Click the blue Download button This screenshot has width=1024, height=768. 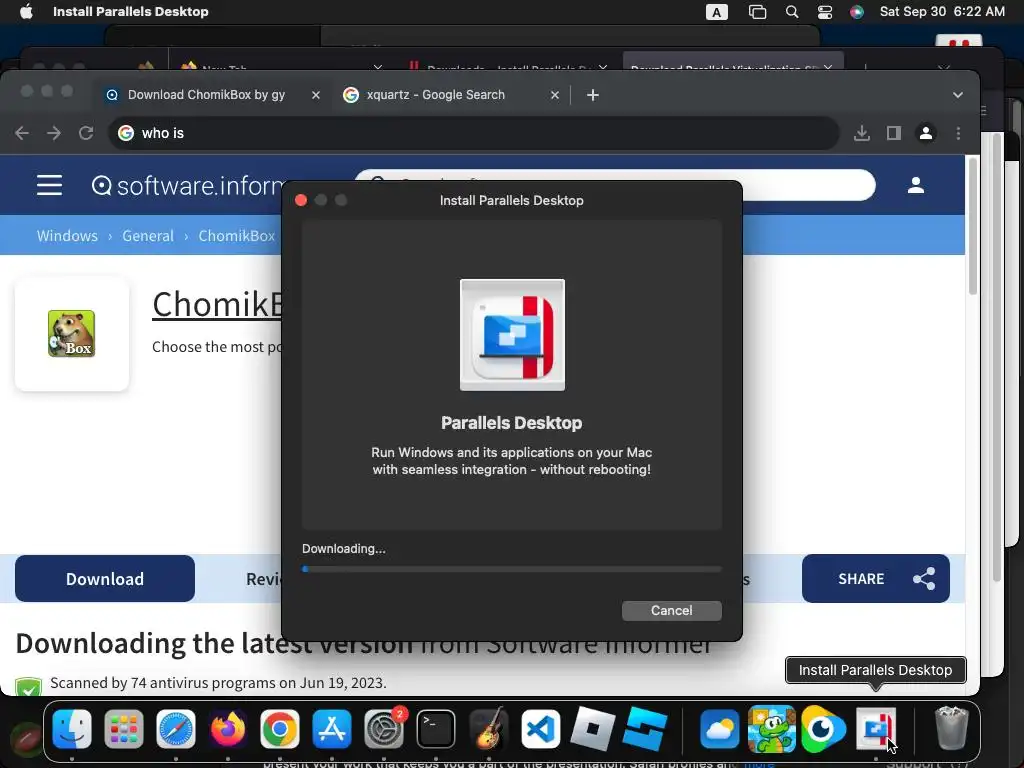[104, 579]
